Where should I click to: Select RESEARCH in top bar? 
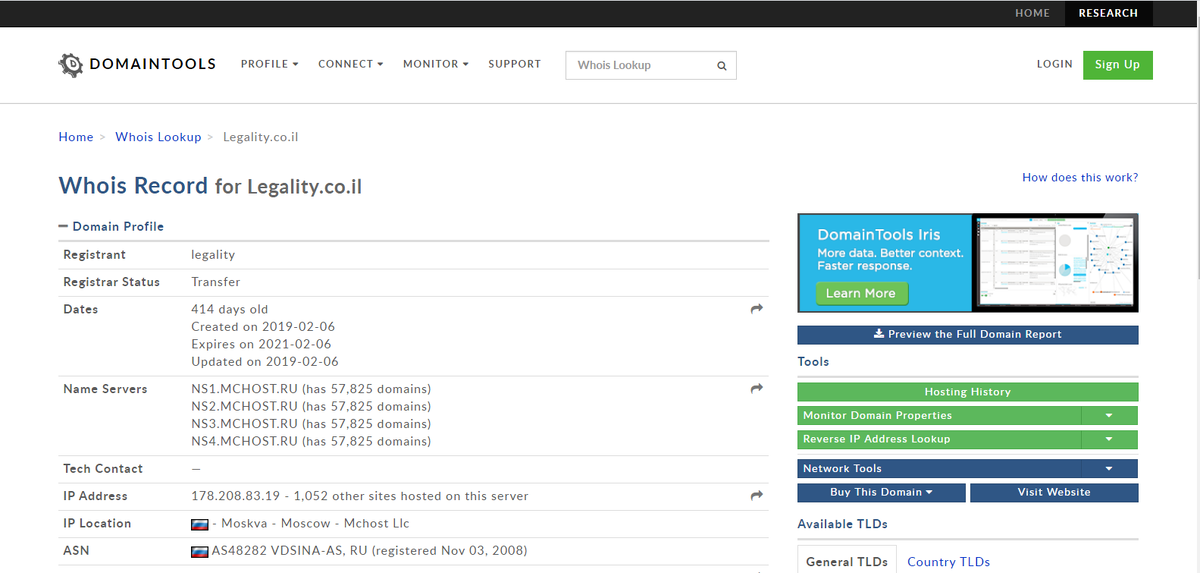(1108, 13)
